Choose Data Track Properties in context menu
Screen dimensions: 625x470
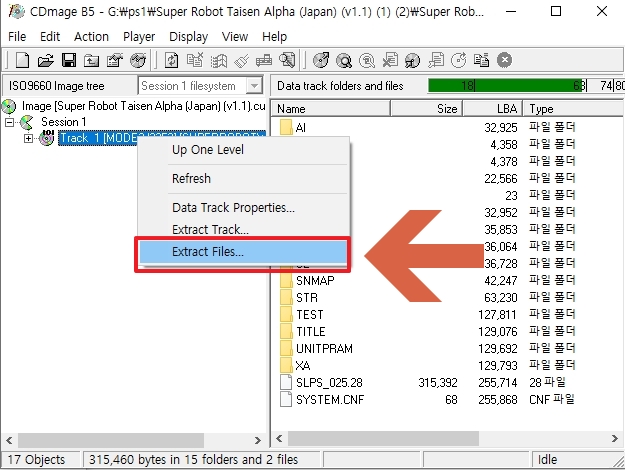(244, 208)
